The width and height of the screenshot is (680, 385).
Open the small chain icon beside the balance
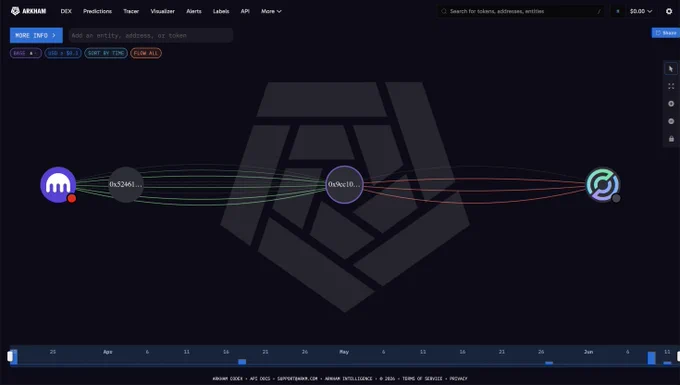pyautogui.click(x=618, y=11)
